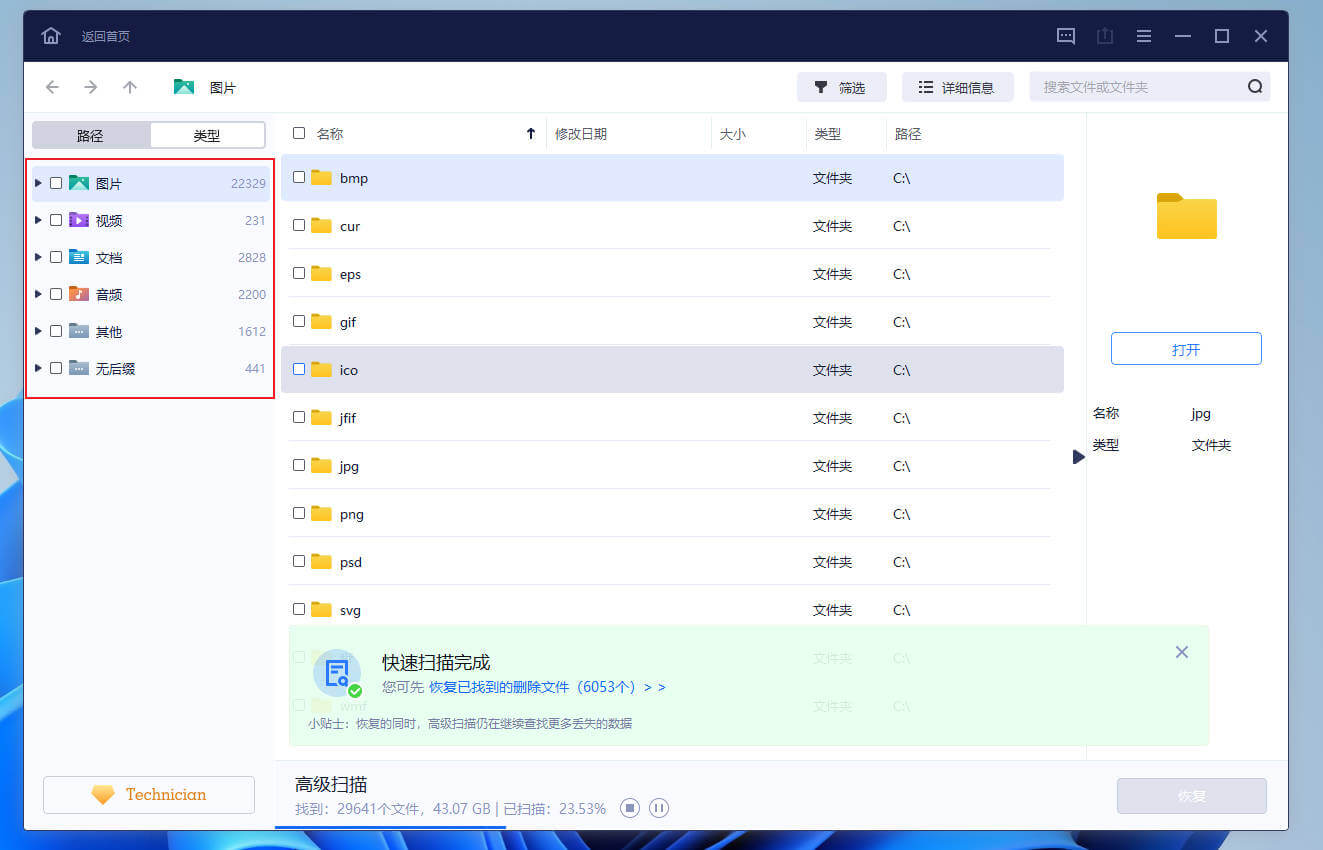Open the hamburger menu in the title bar
1323x850 pixels.
[1143, 35]
